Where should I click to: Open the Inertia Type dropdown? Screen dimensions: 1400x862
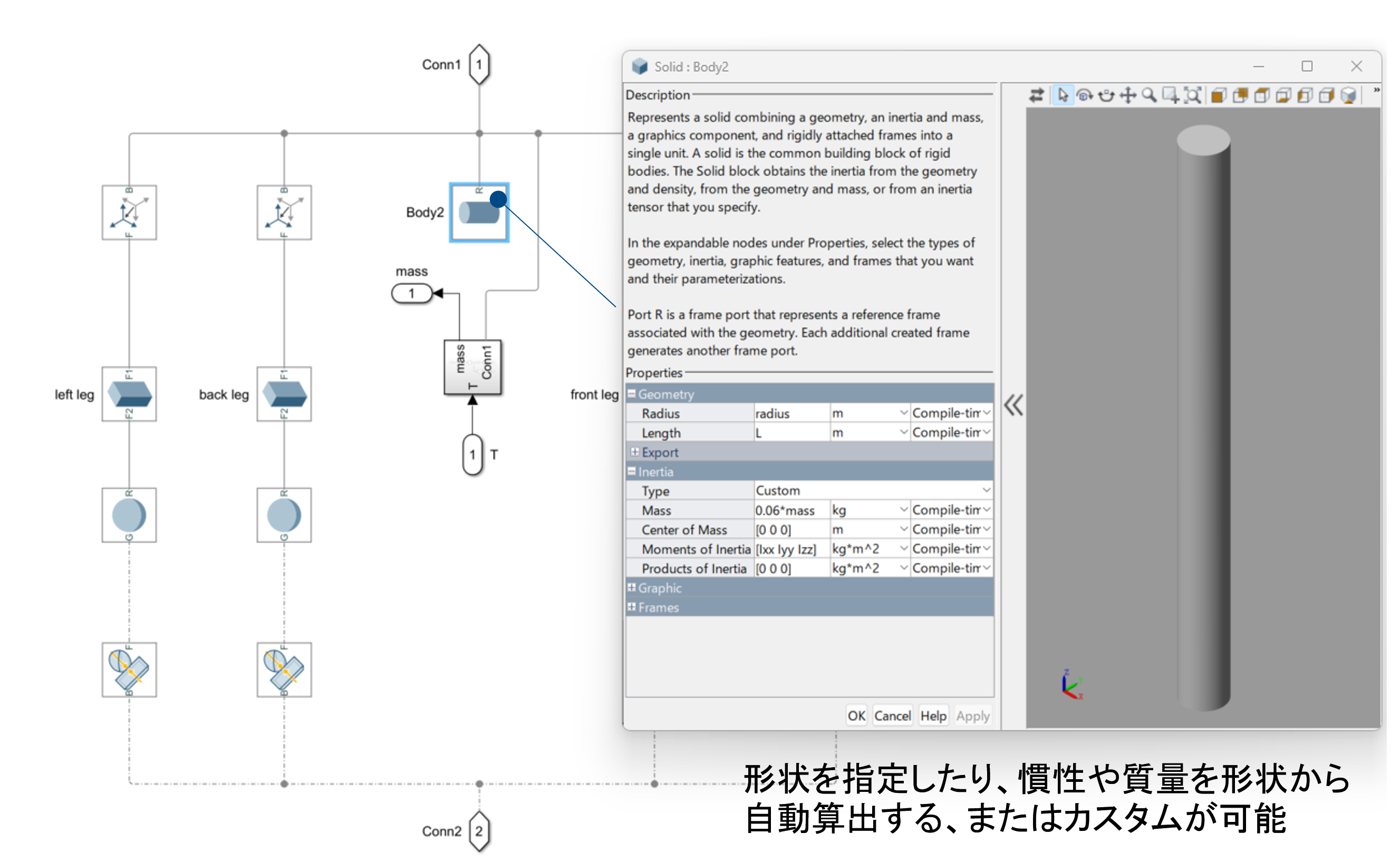pyautogui.click(x=986, y=490)
